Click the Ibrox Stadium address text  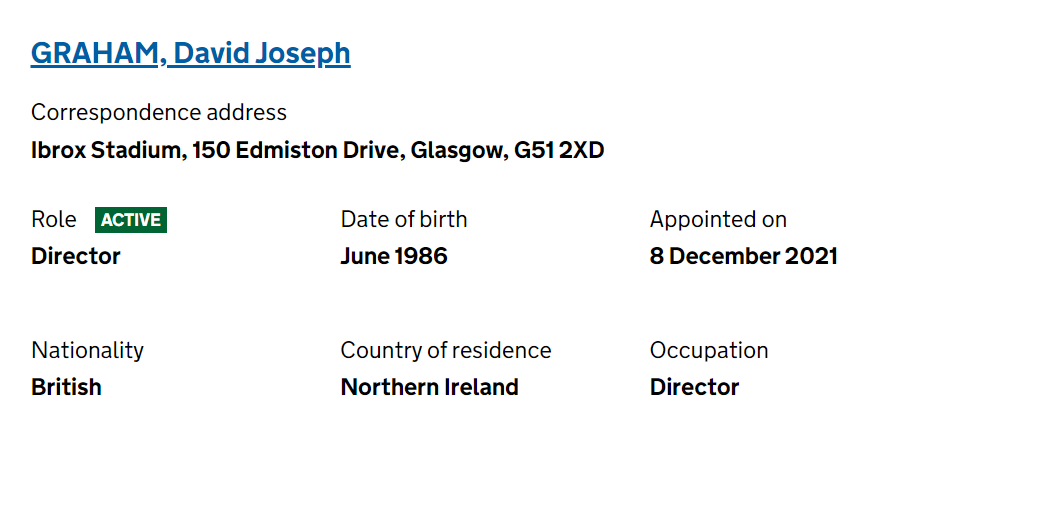point(317,150)
